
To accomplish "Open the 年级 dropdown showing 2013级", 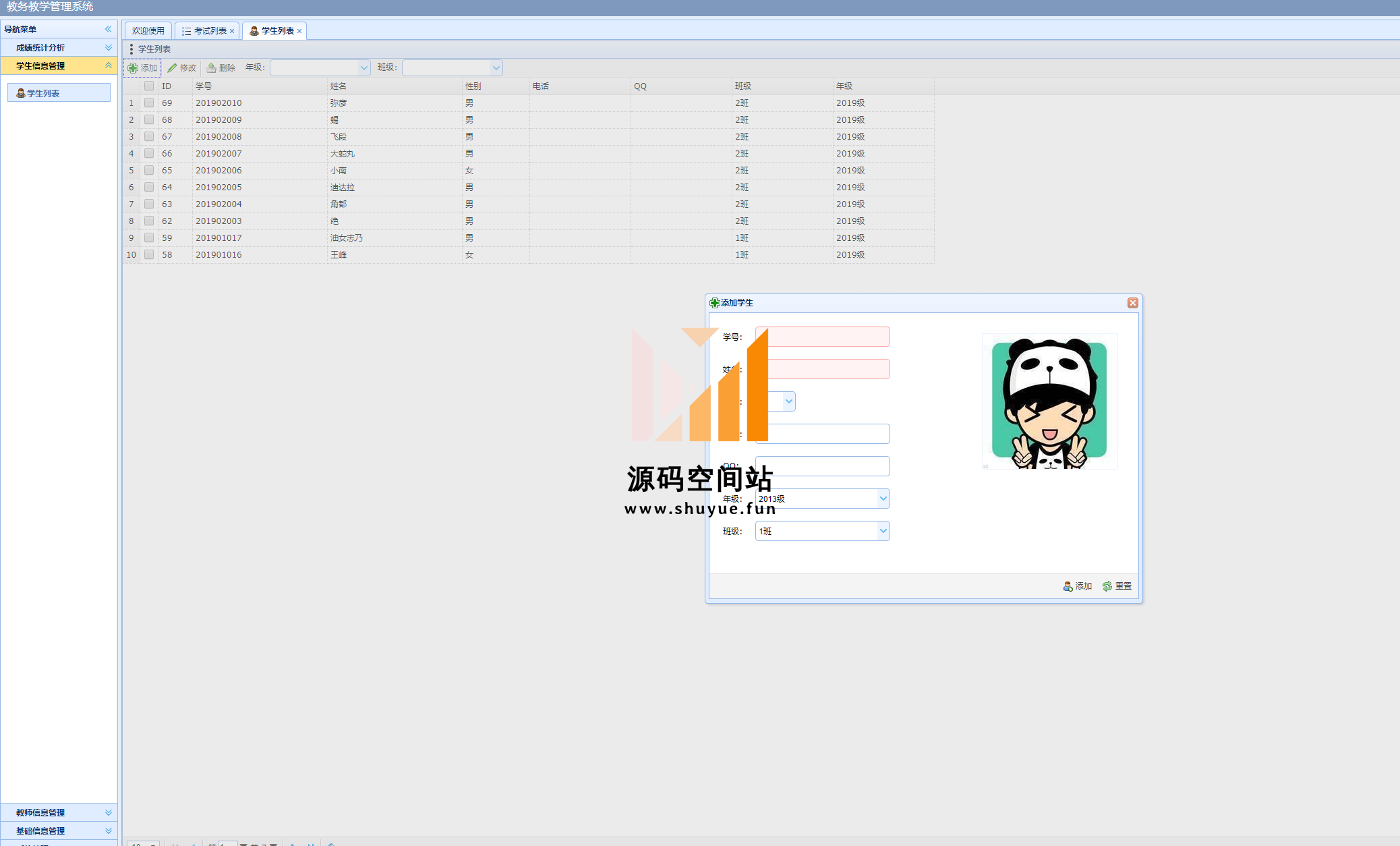I will click(883, 499).
